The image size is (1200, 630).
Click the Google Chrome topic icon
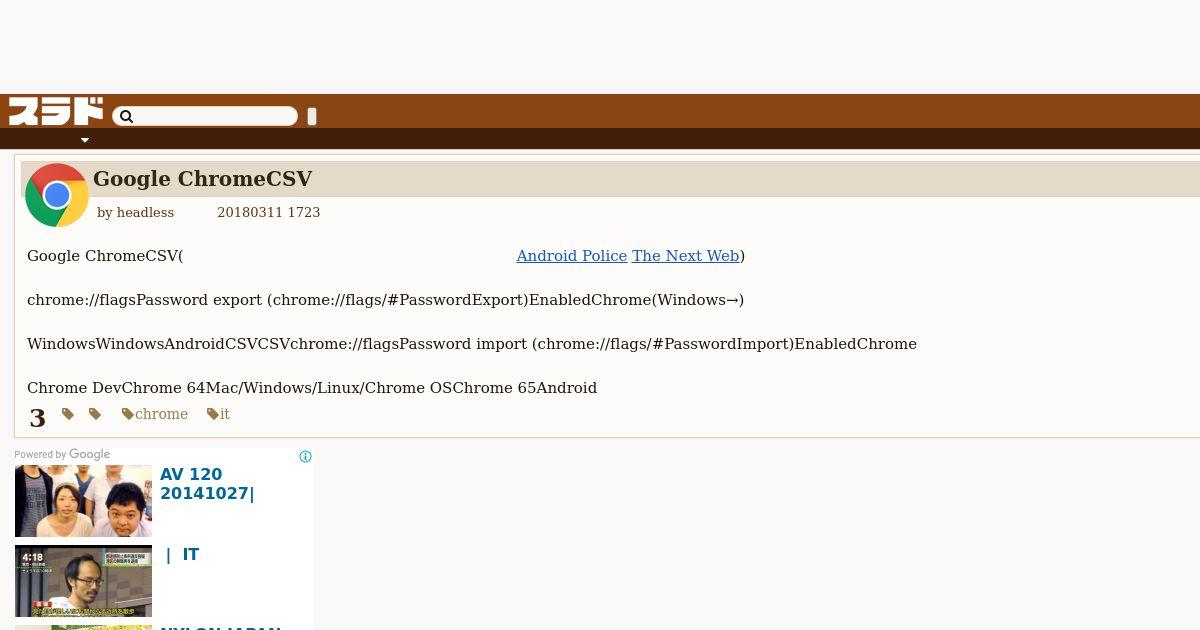pyautogui.click(x=57, y=195)
